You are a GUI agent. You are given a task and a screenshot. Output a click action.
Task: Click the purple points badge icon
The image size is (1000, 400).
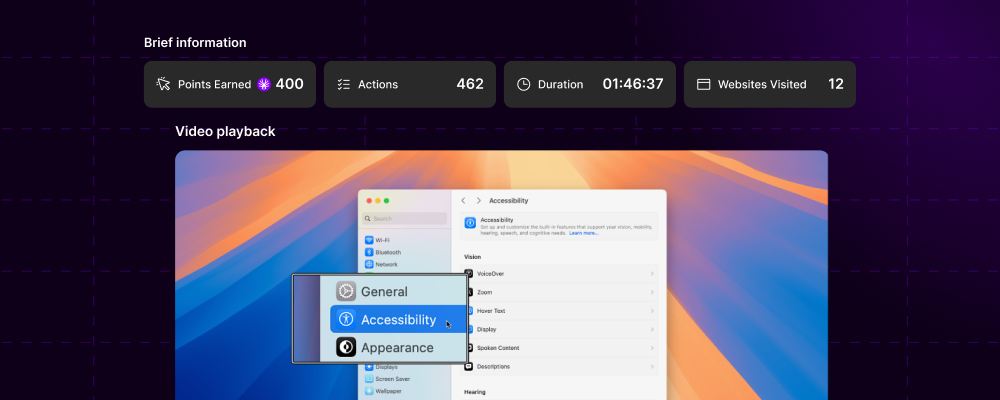click(263, 84)
